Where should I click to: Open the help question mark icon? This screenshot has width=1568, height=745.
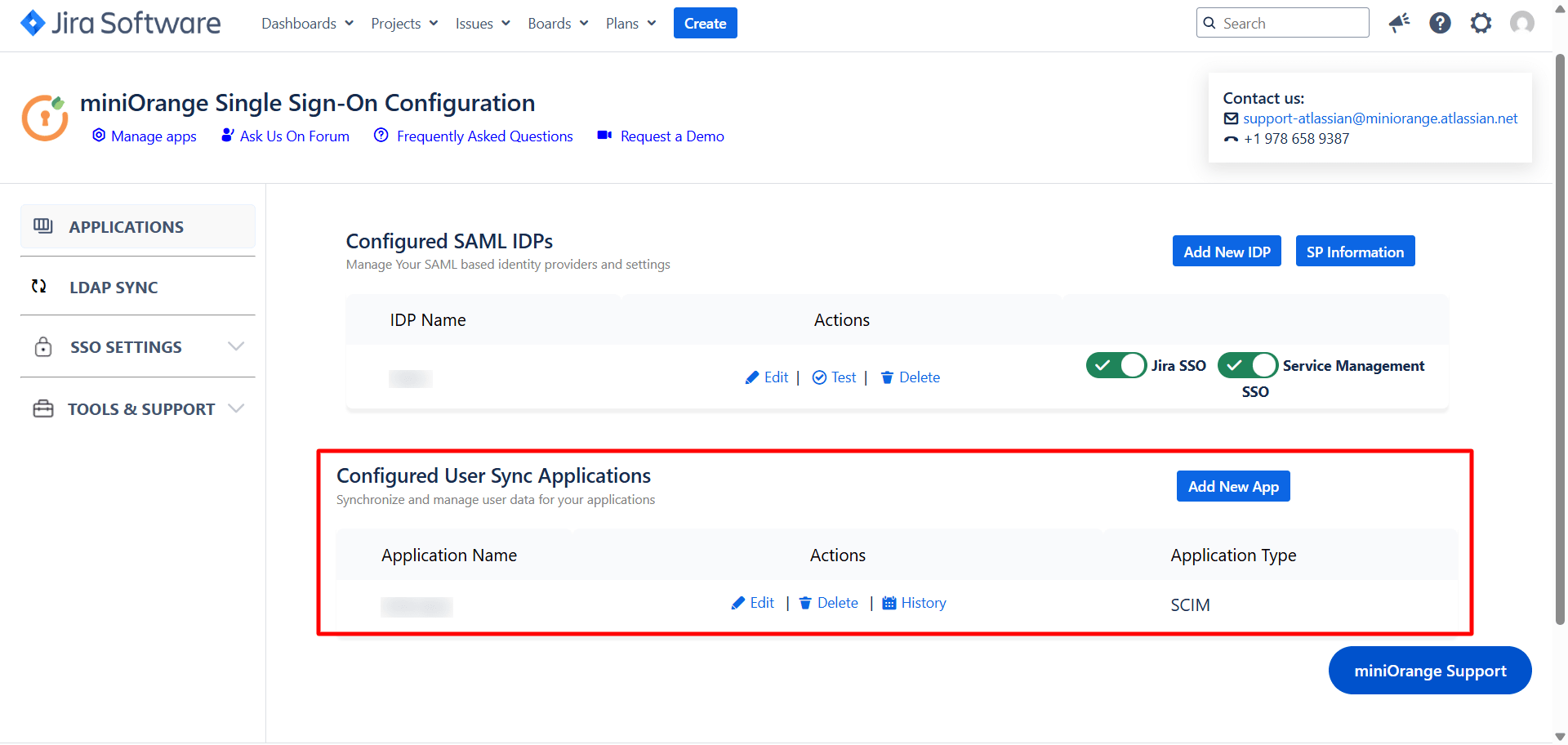[x=1440, y=23]
